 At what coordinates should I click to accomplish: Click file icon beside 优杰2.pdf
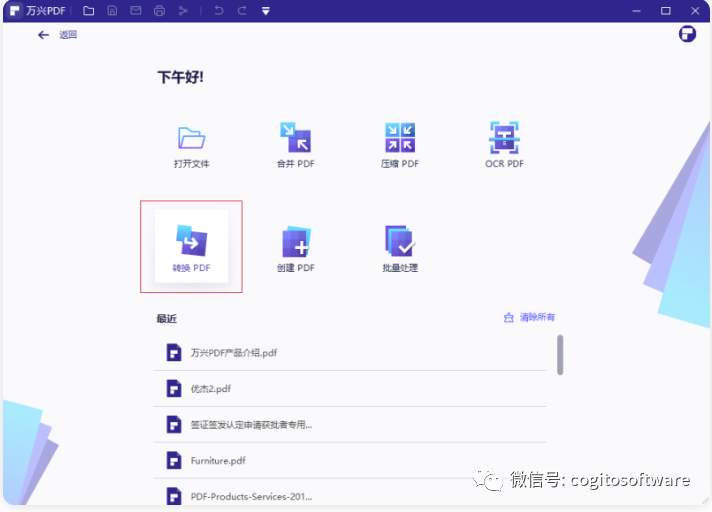pyautogui.click(x=173, y=388)
